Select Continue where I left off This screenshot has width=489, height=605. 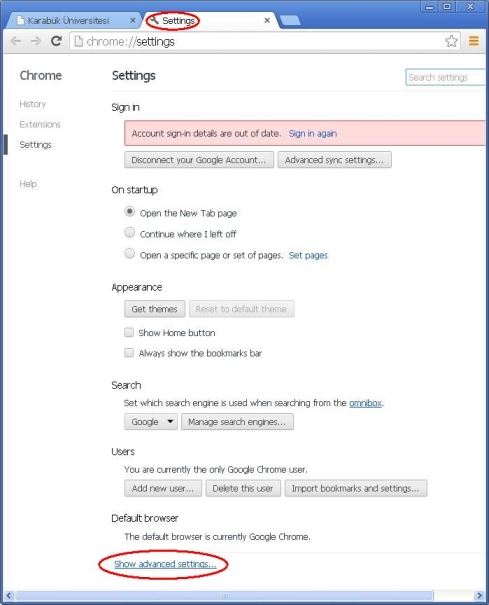[130, 232]
